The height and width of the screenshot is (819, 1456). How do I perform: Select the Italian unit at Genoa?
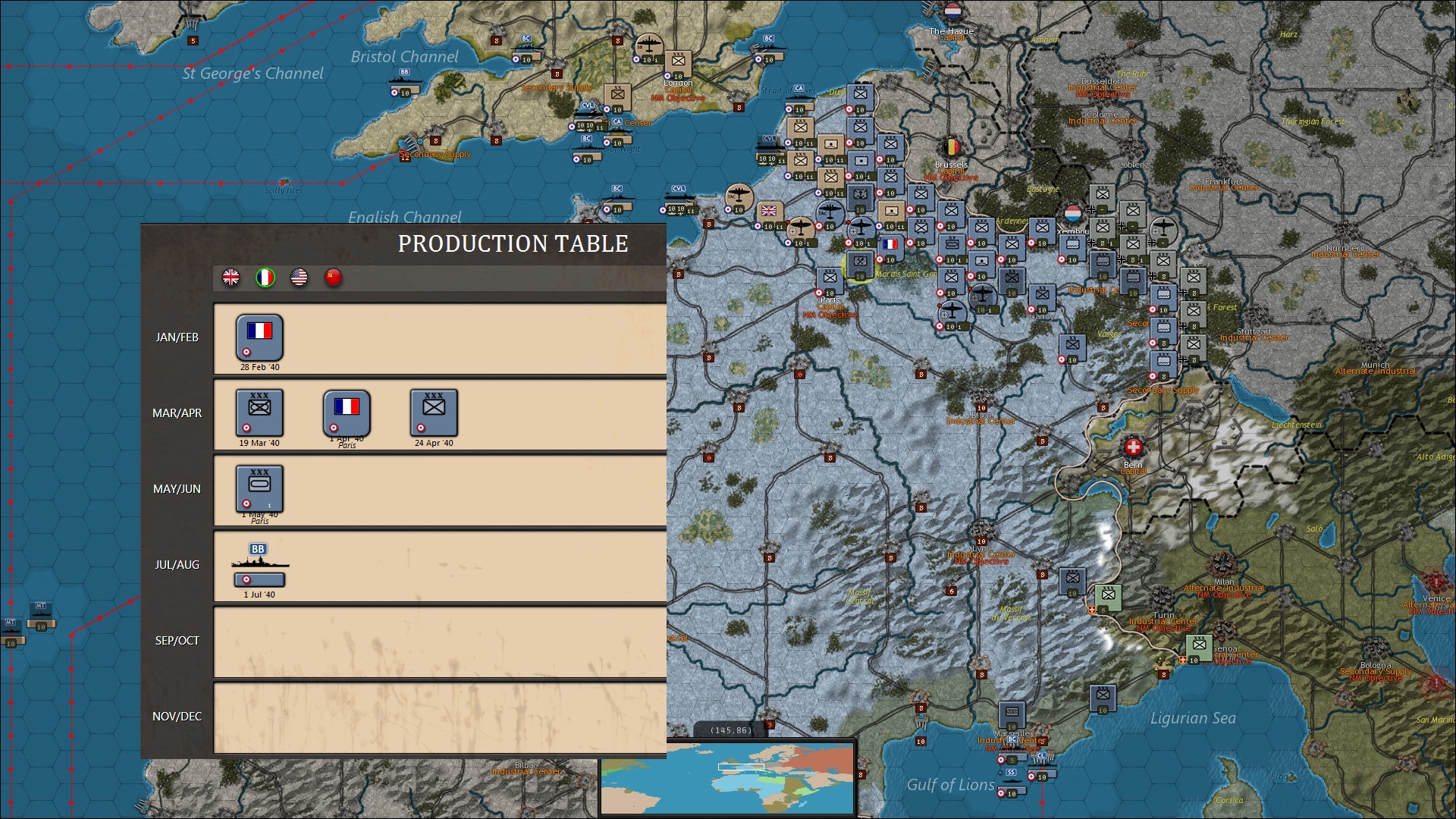[x=1199, y=649]
